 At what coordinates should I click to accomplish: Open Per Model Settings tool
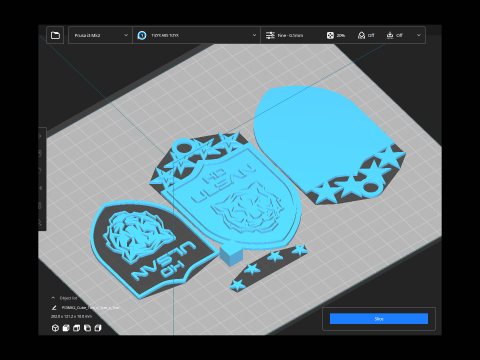[x=41, y=205]
